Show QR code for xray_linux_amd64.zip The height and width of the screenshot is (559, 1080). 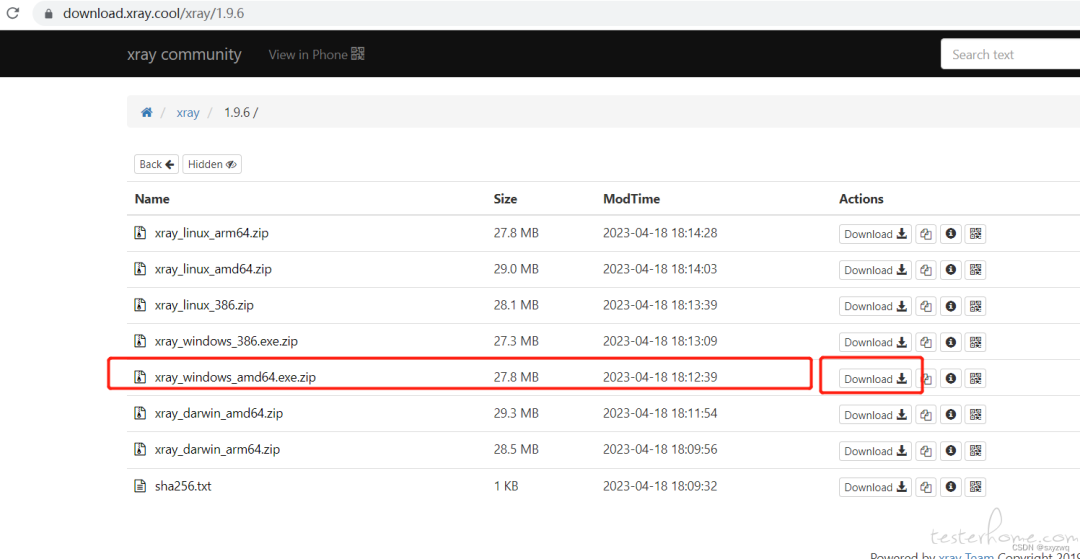[x=975, y=270]
